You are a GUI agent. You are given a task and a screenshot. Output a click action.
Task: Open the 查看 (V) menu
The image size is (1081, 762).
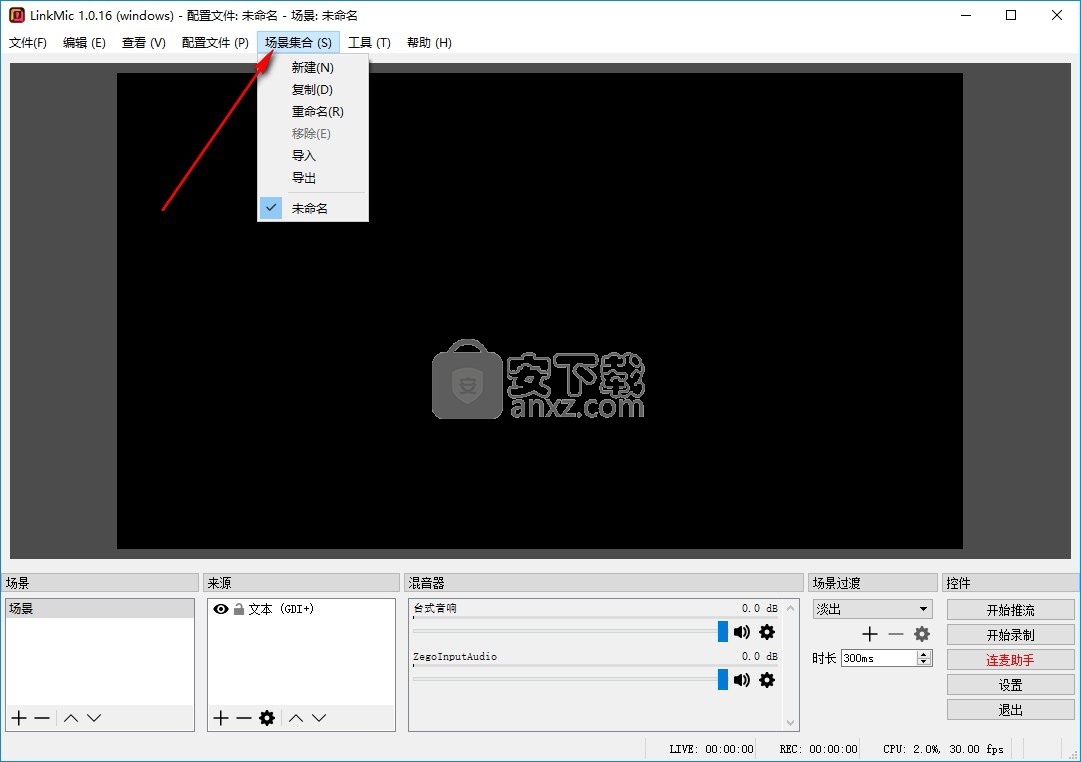143,43
